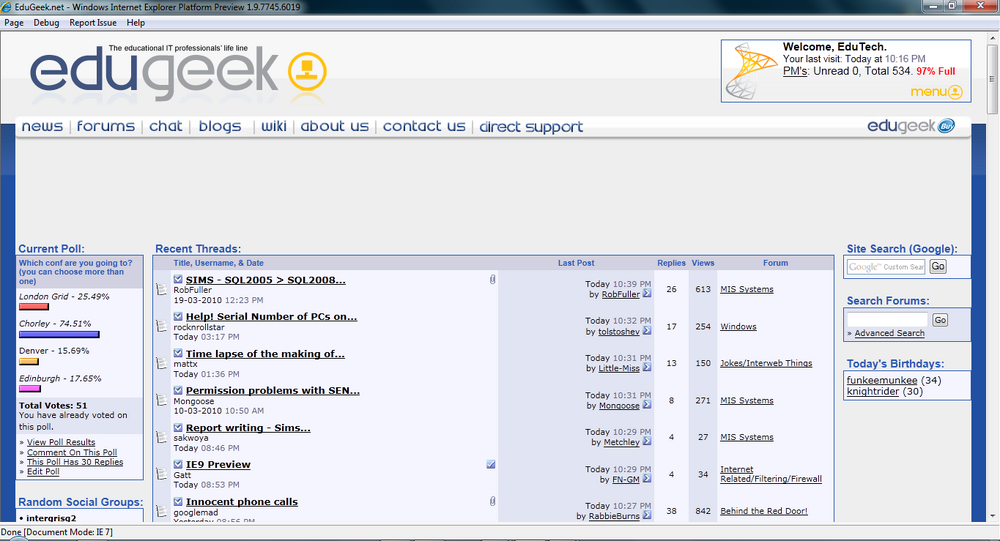This screenshot has width=1000, height=541.
Task: Click the Edit Poll link
Action: pos(43,471)
